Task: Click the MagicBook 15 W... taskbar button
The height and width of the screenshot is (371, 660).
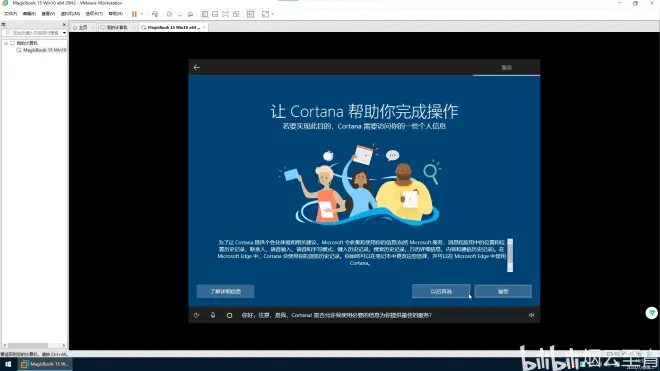Action: pyautogui.click(x=44, y=364)
